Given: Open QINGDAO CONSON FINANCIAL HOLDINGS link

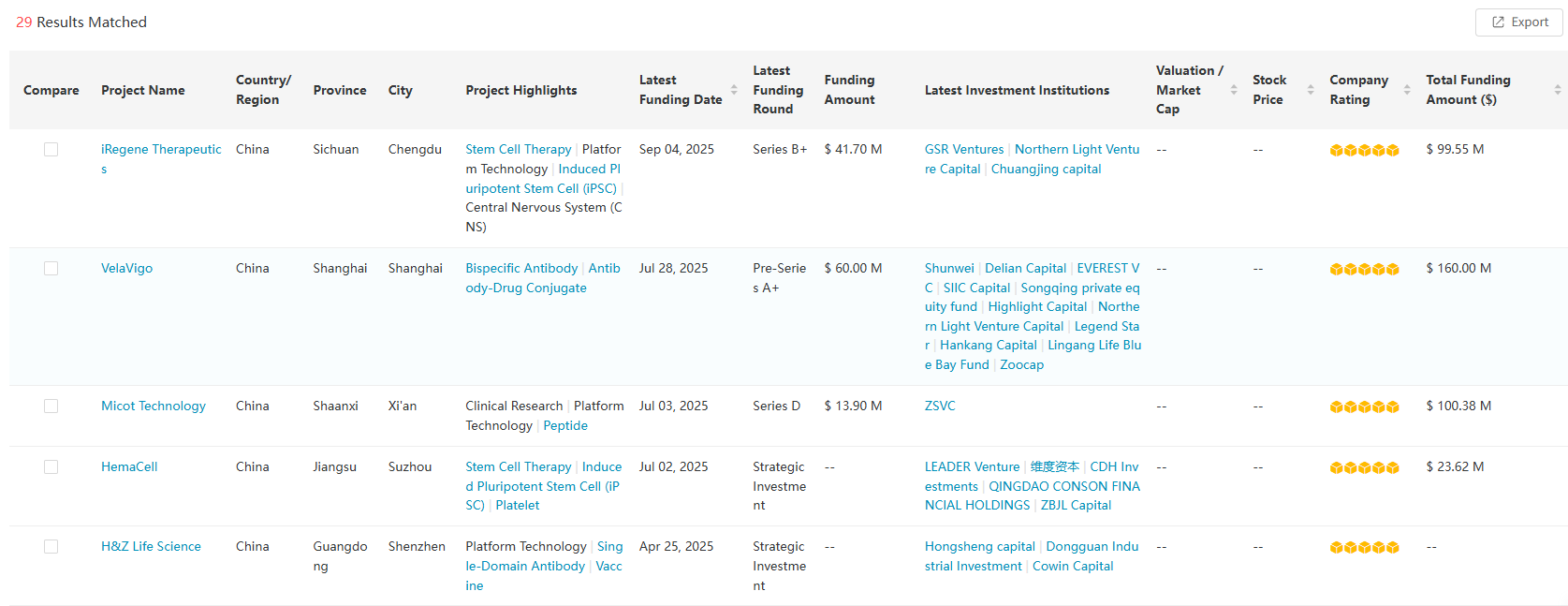Looking at the screenshot, I should click(x=1033, y=495).
